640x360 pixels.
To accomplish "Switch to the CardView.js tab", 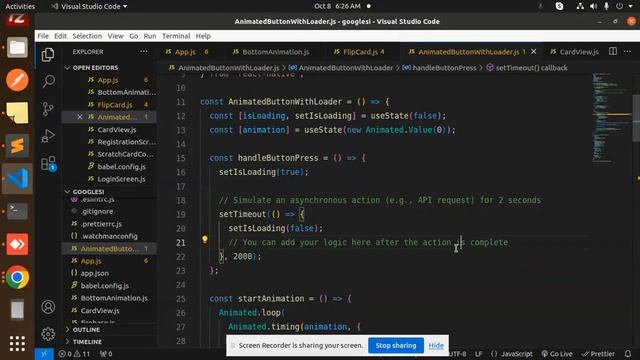I will point(575,52).
